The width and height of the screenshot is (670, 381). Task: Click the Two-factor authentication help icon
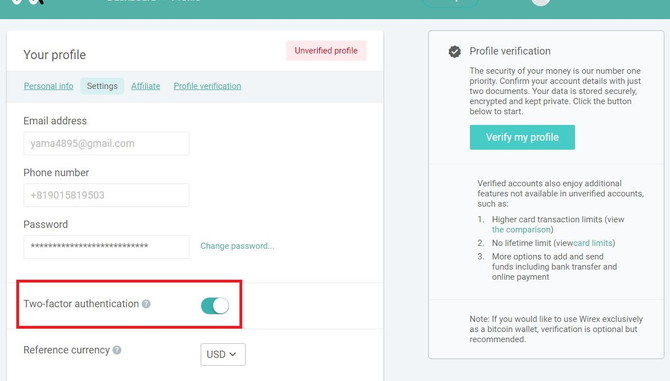click(146, 304)
